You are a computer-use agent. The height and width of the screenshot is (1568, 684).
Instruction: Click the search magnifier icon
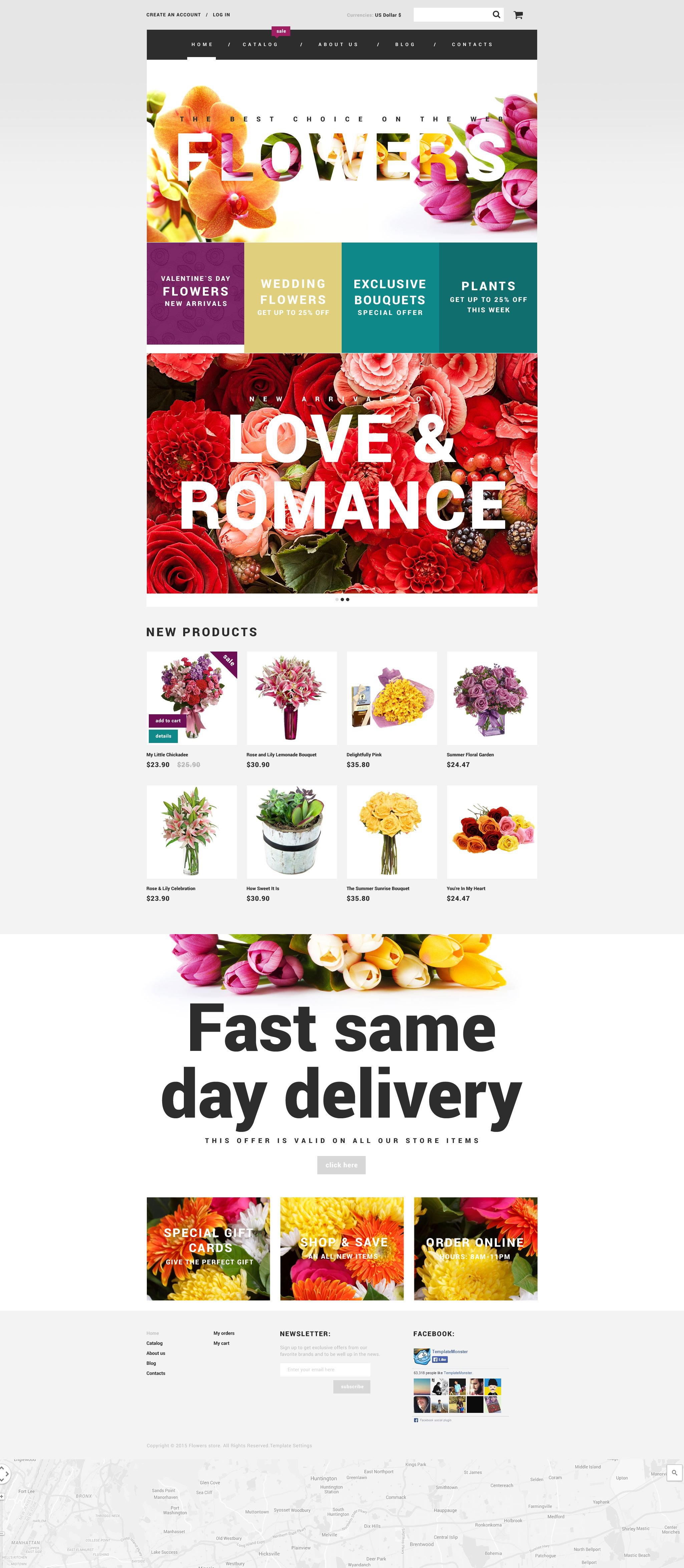click(496, 15)
